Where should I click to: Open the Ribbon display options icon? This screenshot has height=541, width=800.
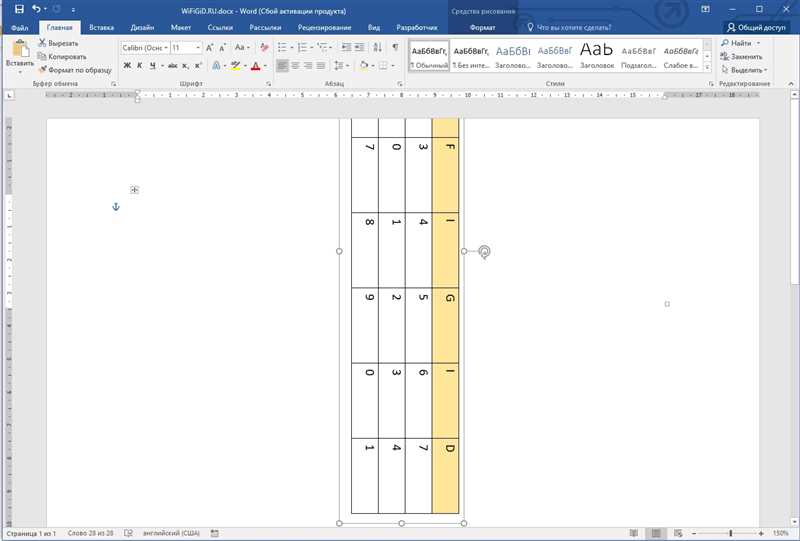(x=706, y=9)
